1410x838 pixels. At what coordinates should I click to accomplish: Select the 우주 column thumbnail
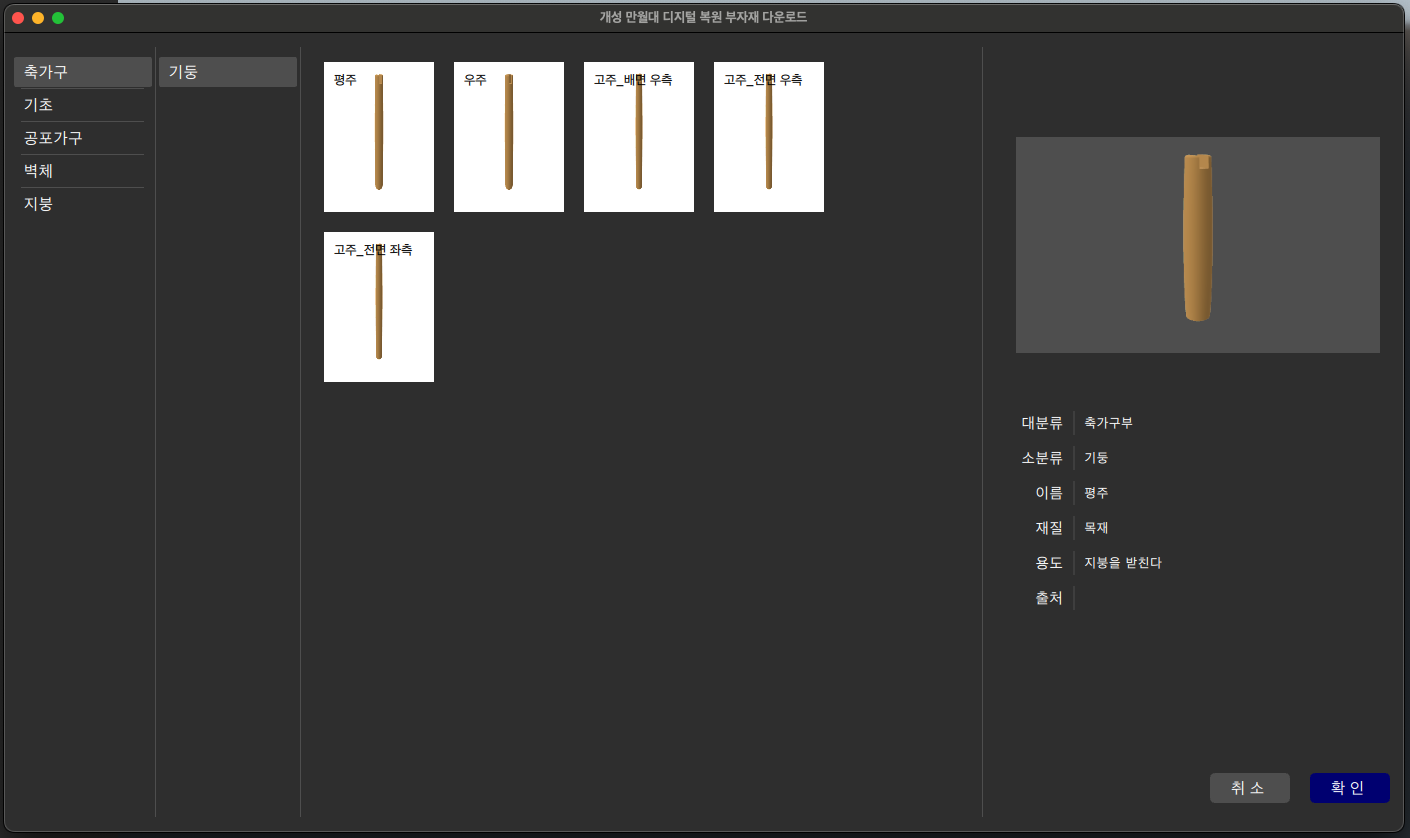click(x=509, y=137)
